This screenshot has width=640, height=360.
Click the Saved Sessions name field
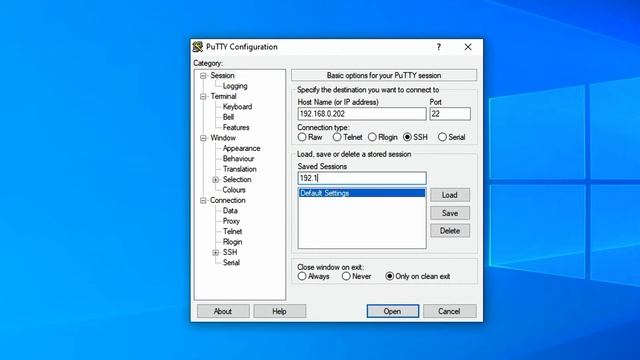(362, 178)
